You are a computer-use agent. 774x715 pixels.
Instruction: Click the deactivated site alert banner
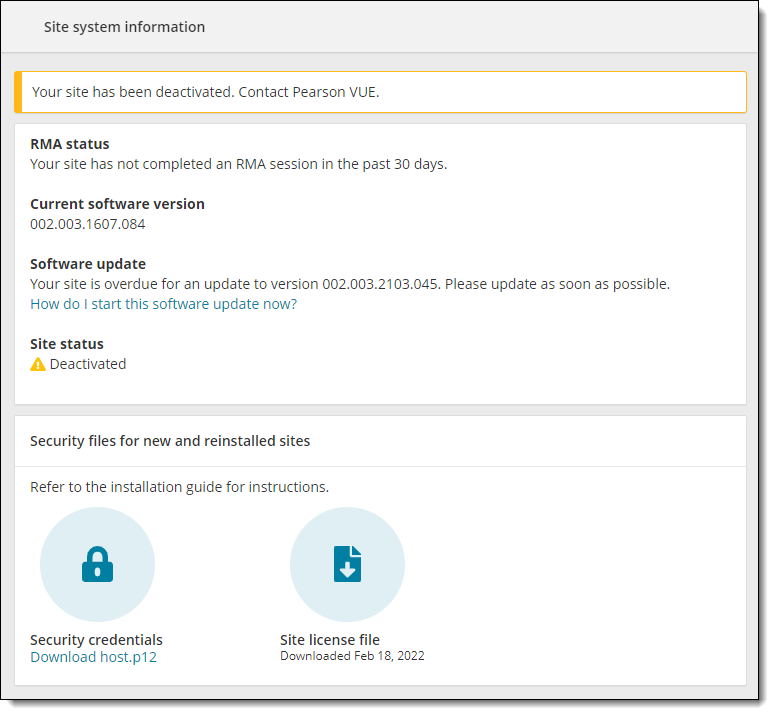(x=380, y=92)
